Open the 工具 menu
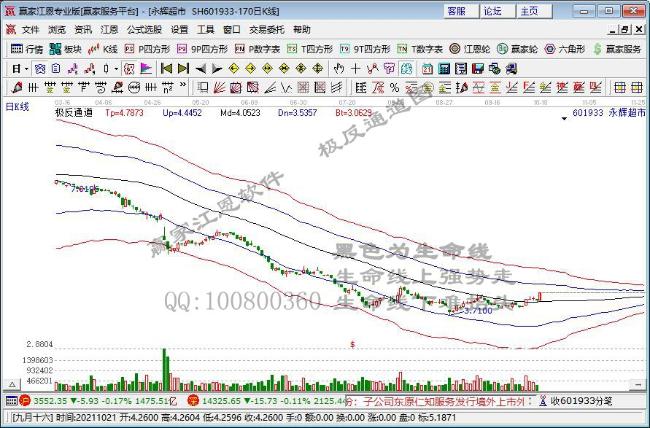Image resolution: width=650 pixels, height=428 pixels. click(x=206, y=30)
